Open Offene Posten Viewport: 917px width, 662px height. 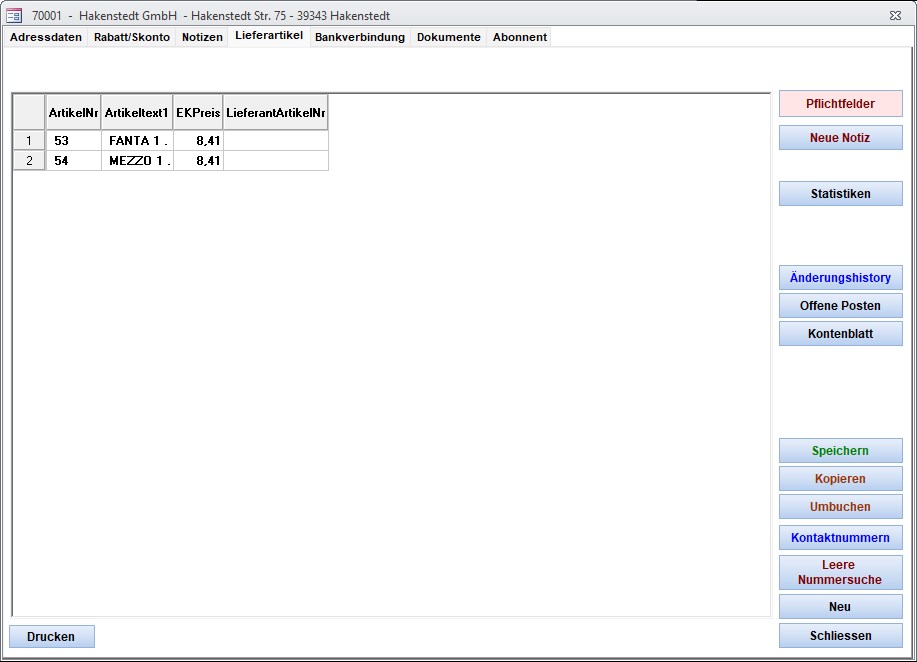pos(840,306)
